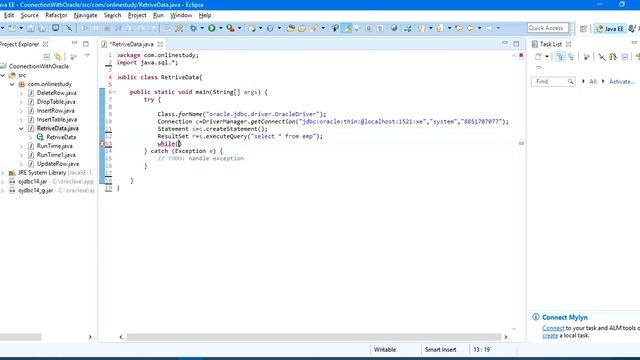Screen dimensions: 640x360
Task: Click the Open Task clipboard icon
Action: click(302, 28)
